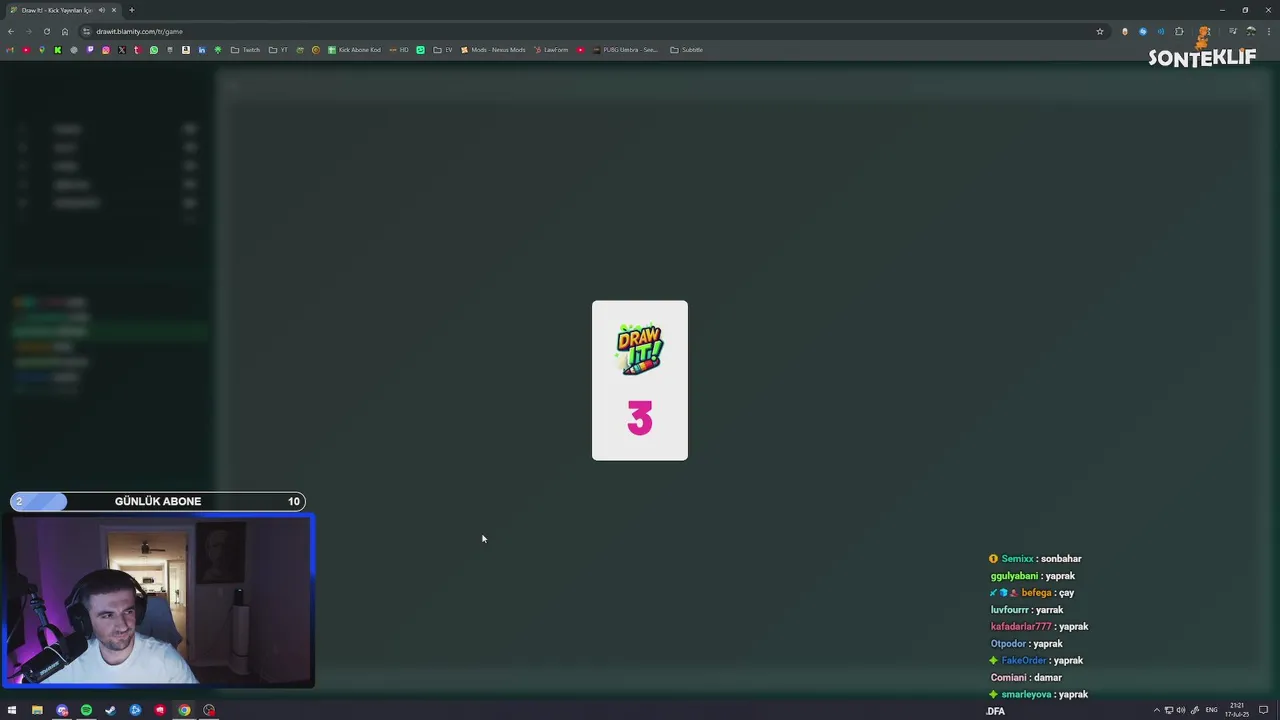Viewport: 1280px width, 720px height.
Task: Open the Instagram bookmark icon
Action: 106,50
